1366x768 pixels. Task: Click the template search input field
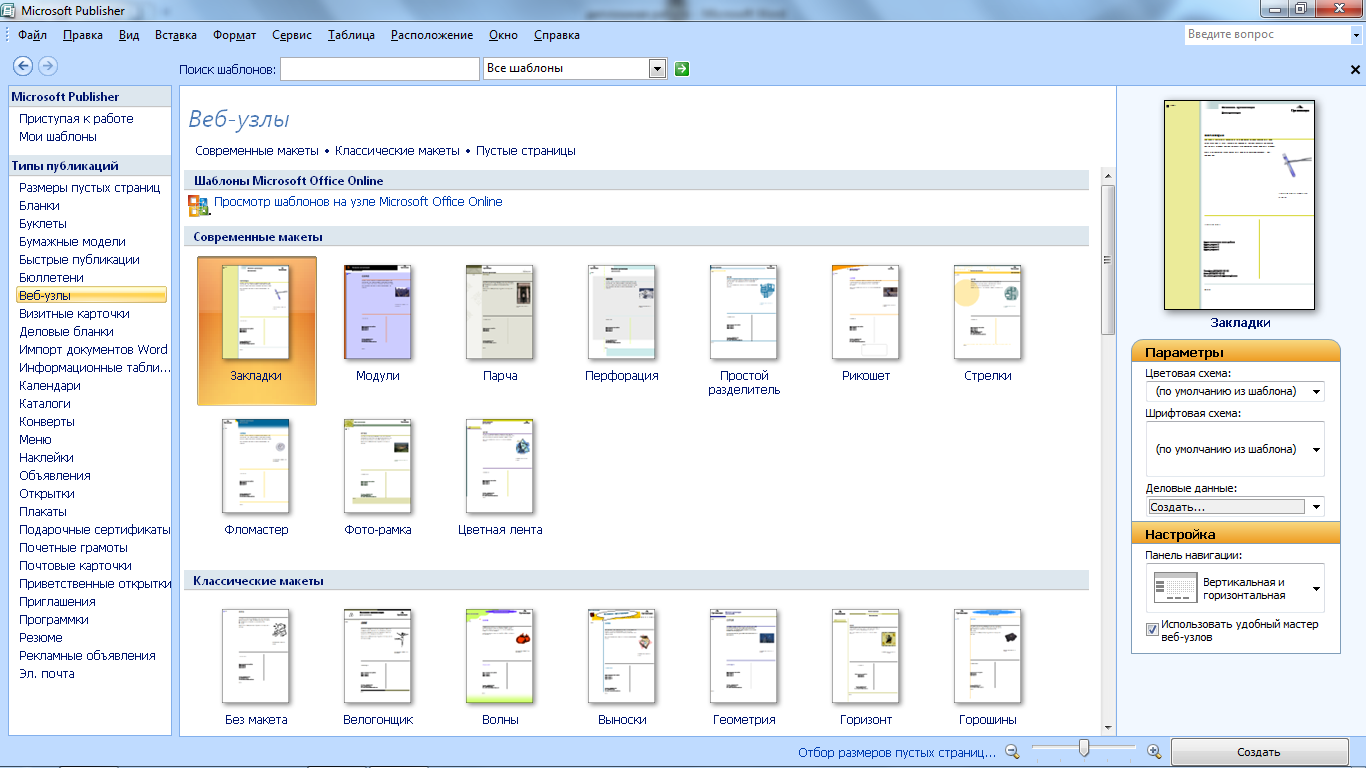[x=380, y=69]
